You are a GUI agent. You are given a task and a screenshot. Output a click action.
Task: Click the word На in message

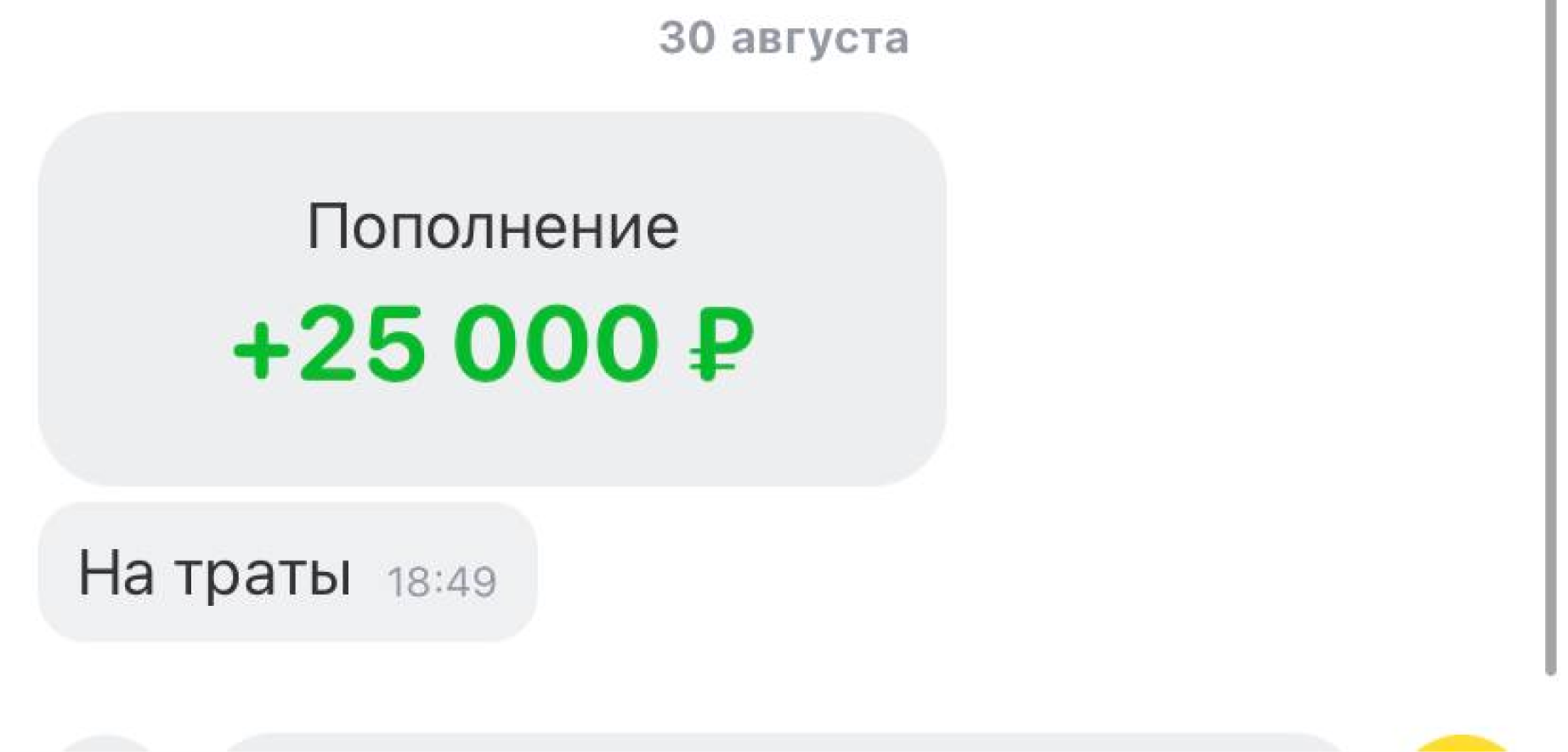click(116, 573)
